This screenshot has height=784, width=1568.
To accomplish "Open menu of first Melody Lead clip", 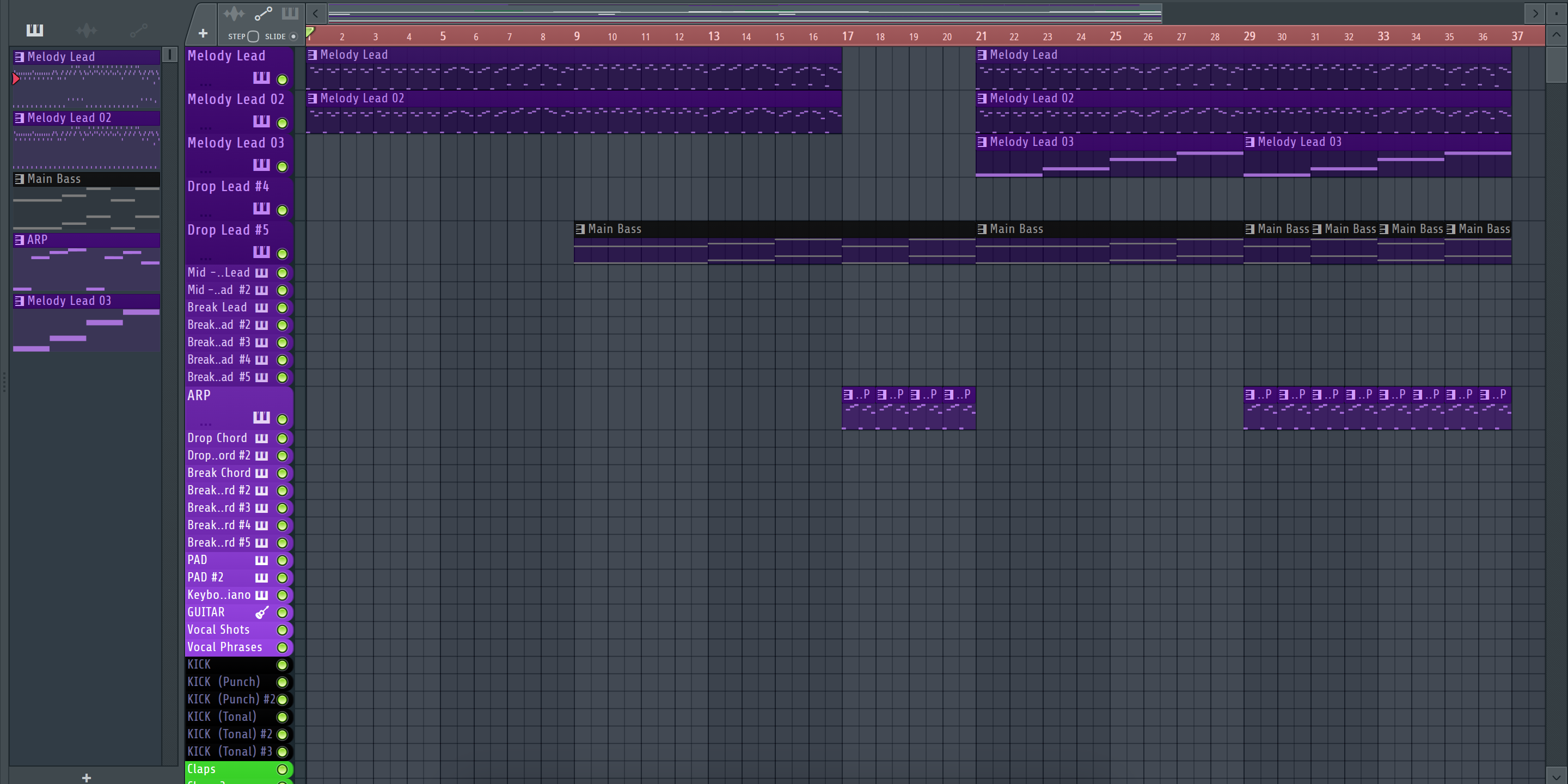I will click(x=313, y=55).
